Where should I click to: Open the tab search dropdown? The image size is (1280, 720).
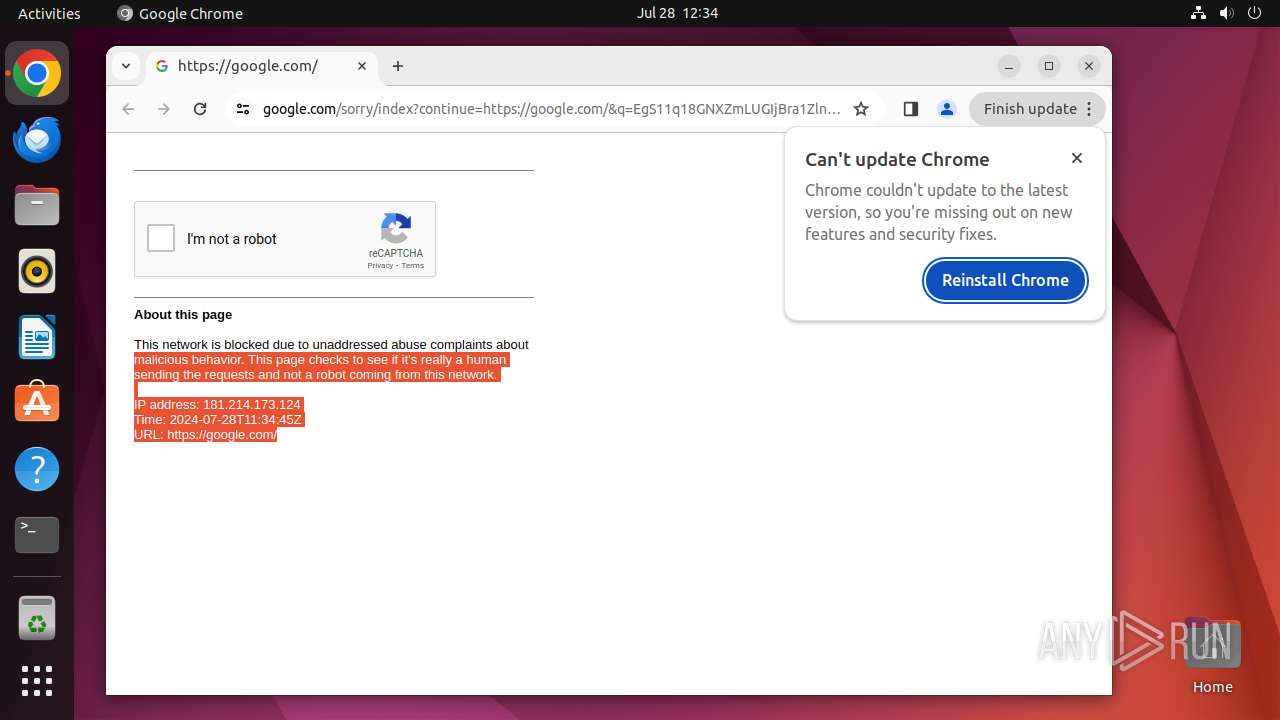[x=126, y=66]
